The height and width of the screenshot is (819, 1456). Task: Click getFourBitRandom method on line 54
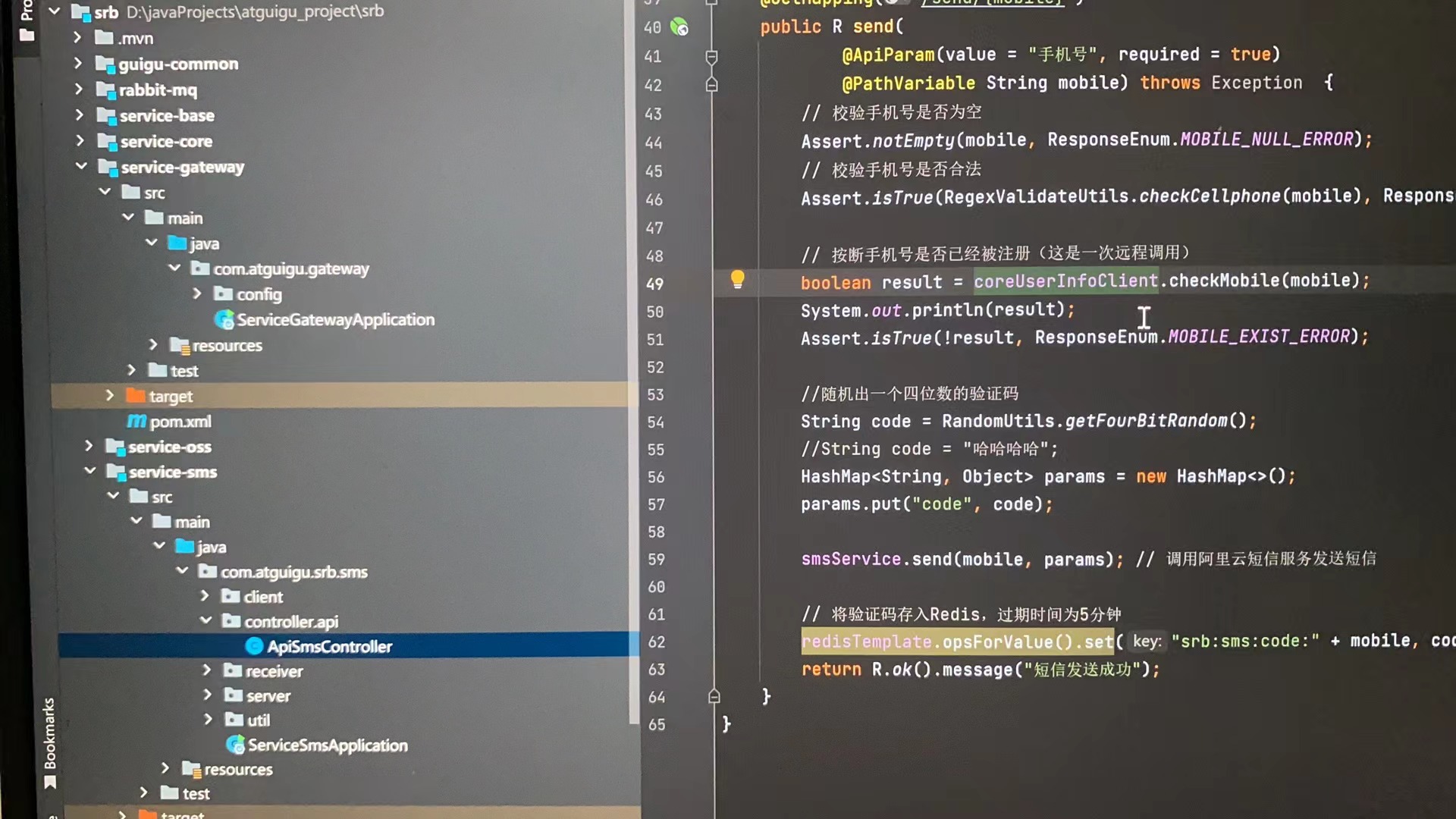click(1146, 421)
